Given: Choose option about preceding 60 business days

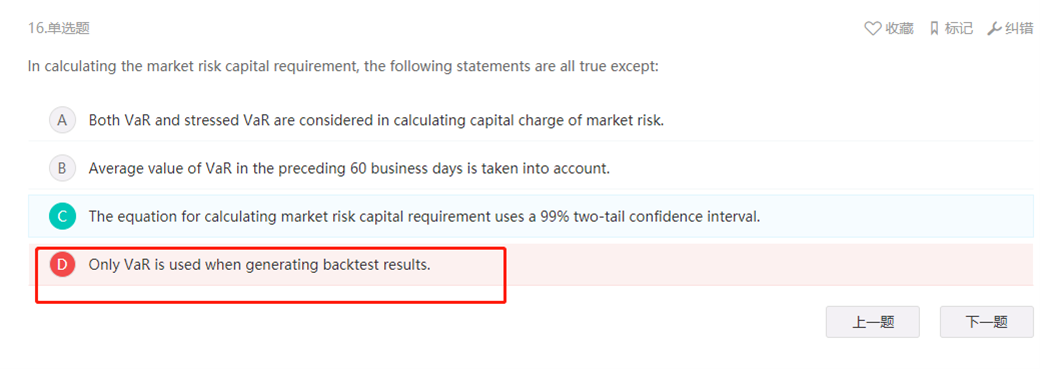Looking at the screenshot, I should click(x=349, y=169).
